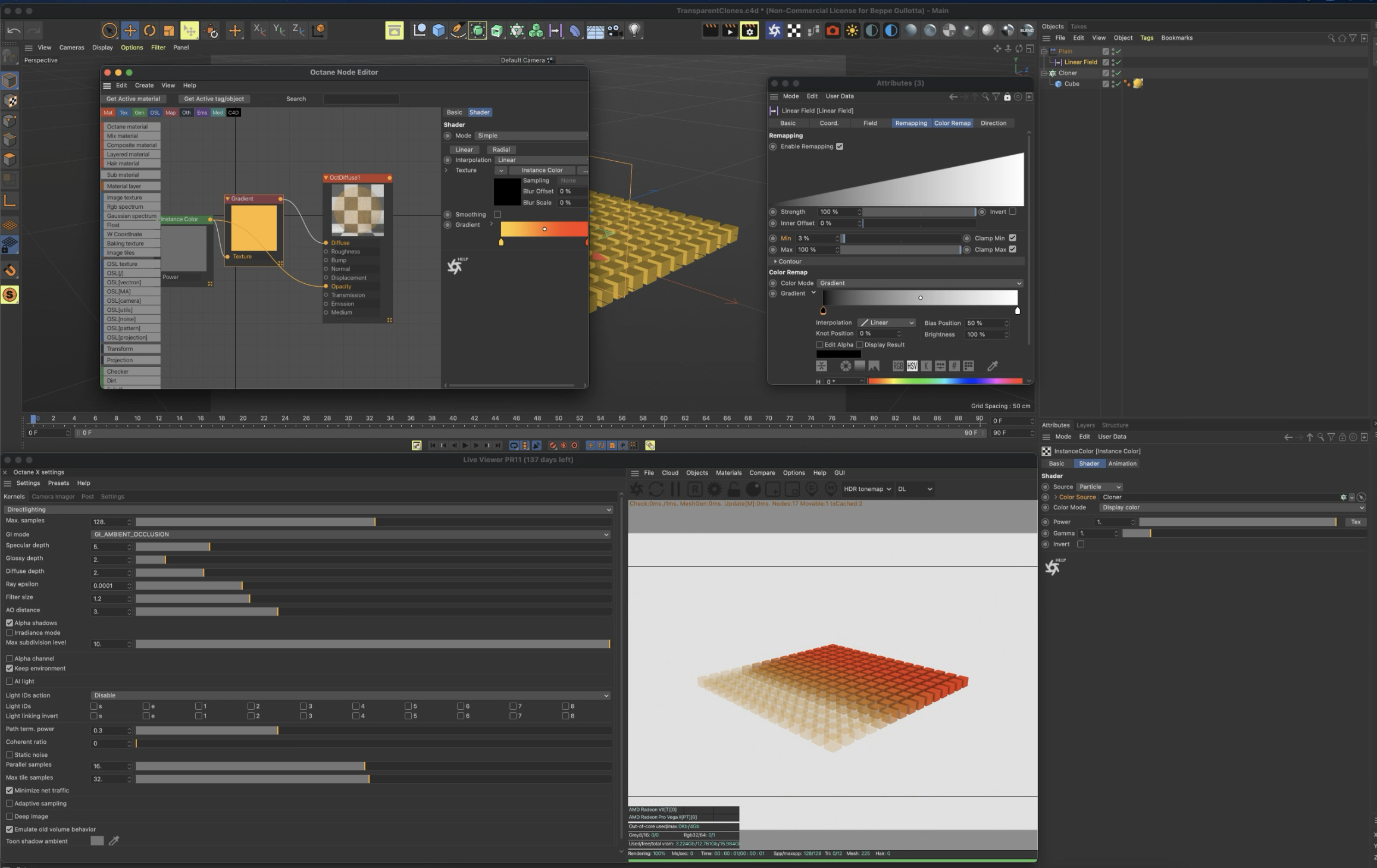
Task: Select the Rotate tool in top toolbar
Action: point(149,30)
